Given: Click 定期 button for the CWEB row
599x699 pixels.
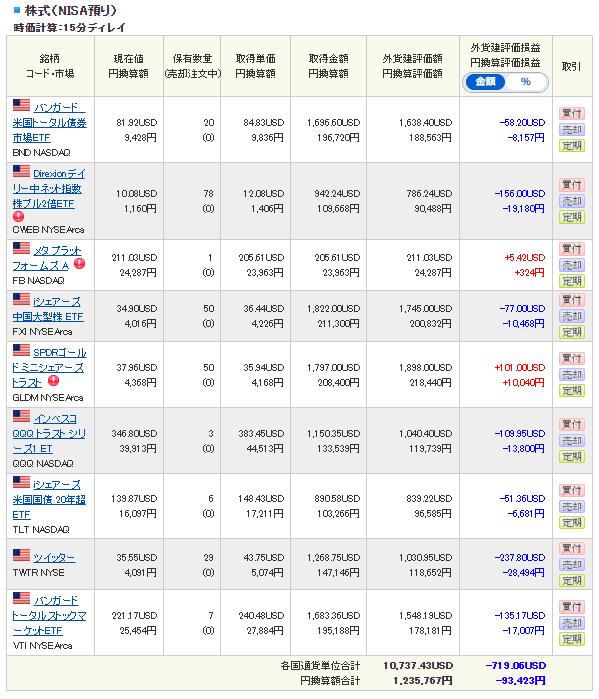Looking at the screenshot, I should [x=572, y=218].
